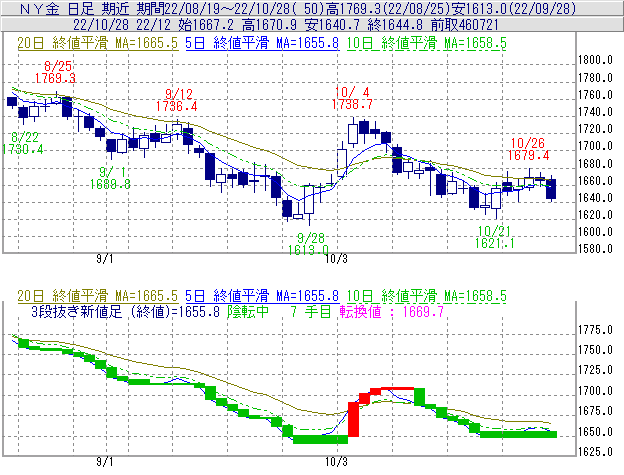This screenshot has width=624, height=475.
Task: Click the lower chart's 1775.0 axis value
Action: (x=595, y=330)
